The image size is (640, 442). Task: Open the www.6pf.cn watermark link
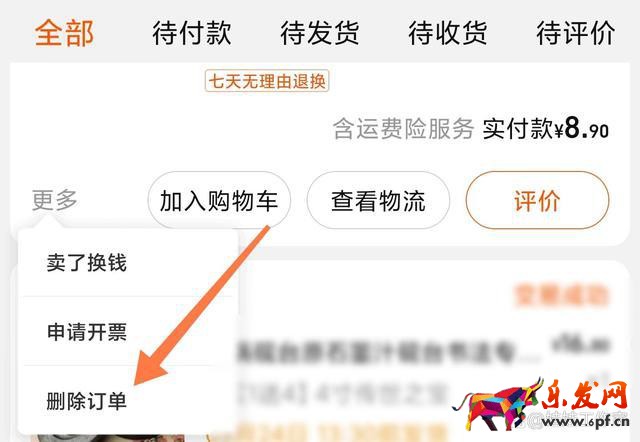tap(585, 422)
